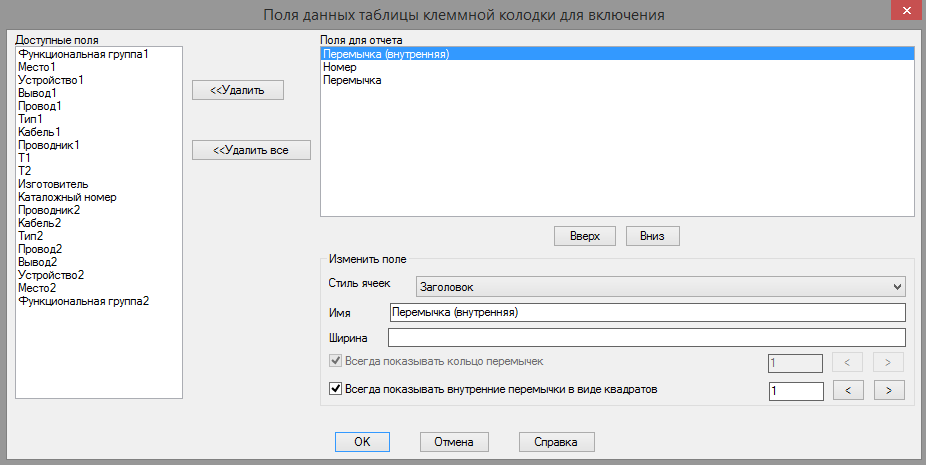Select Кабель1 in available fields
926x465 pixels.
[99, 132]
